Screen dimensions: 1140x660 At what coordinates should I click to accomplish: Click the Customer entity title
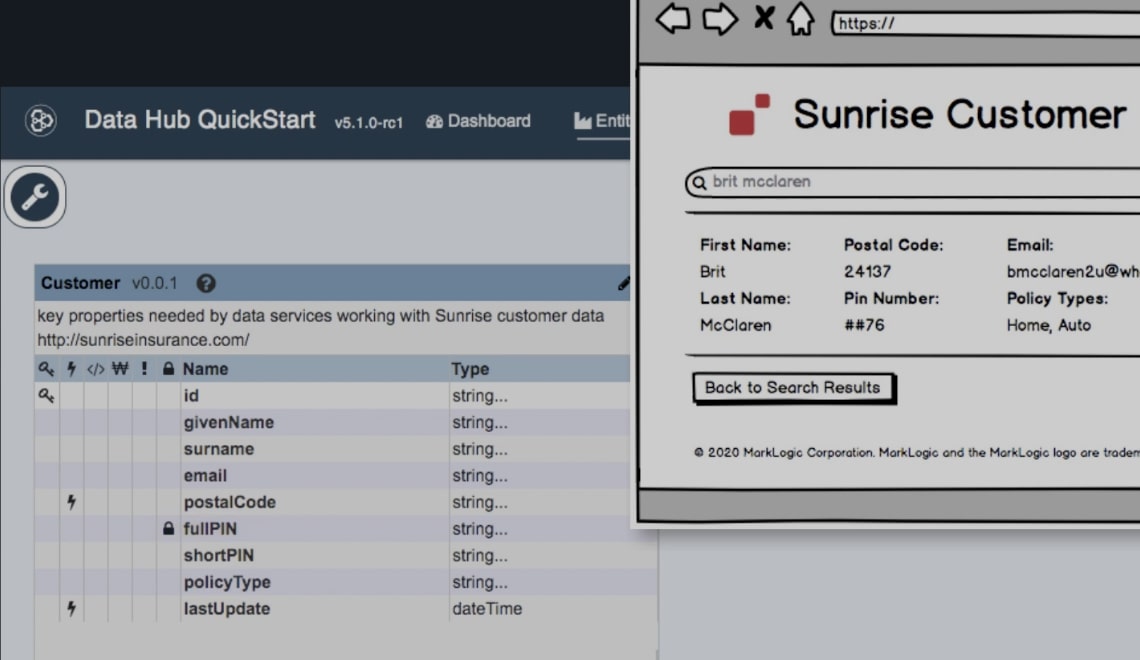[80, 283]
